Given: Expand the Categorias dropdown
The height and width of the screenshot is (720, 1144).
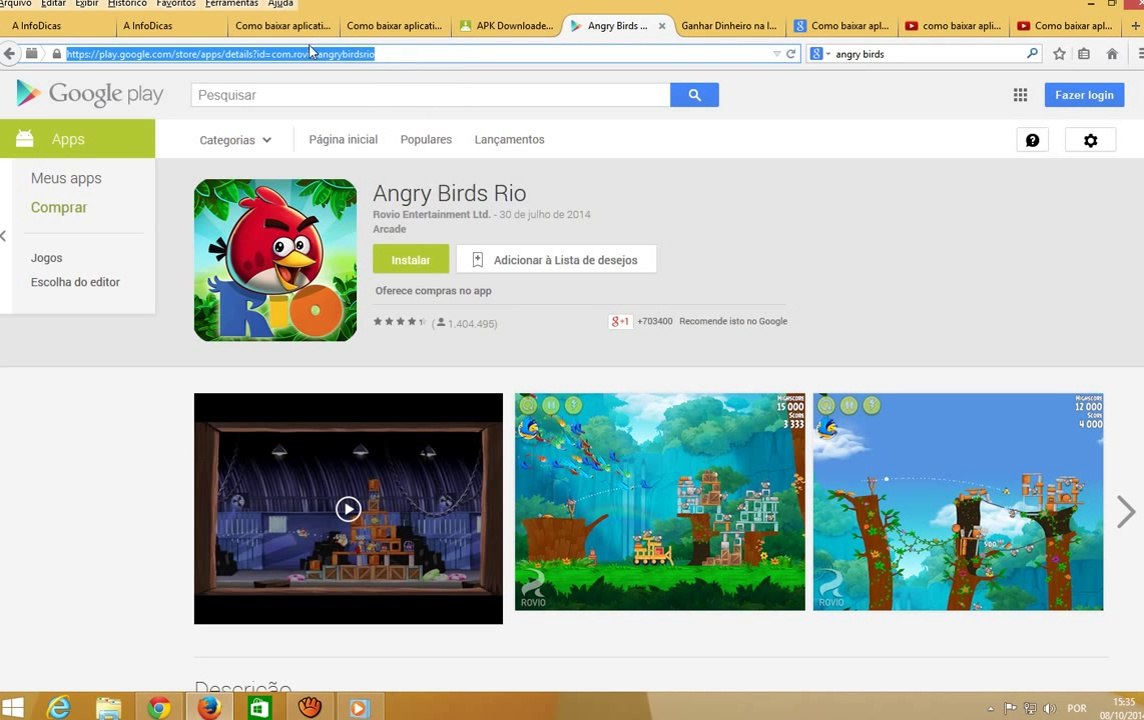Looking at the screenshot, I should tap(235, 140).
